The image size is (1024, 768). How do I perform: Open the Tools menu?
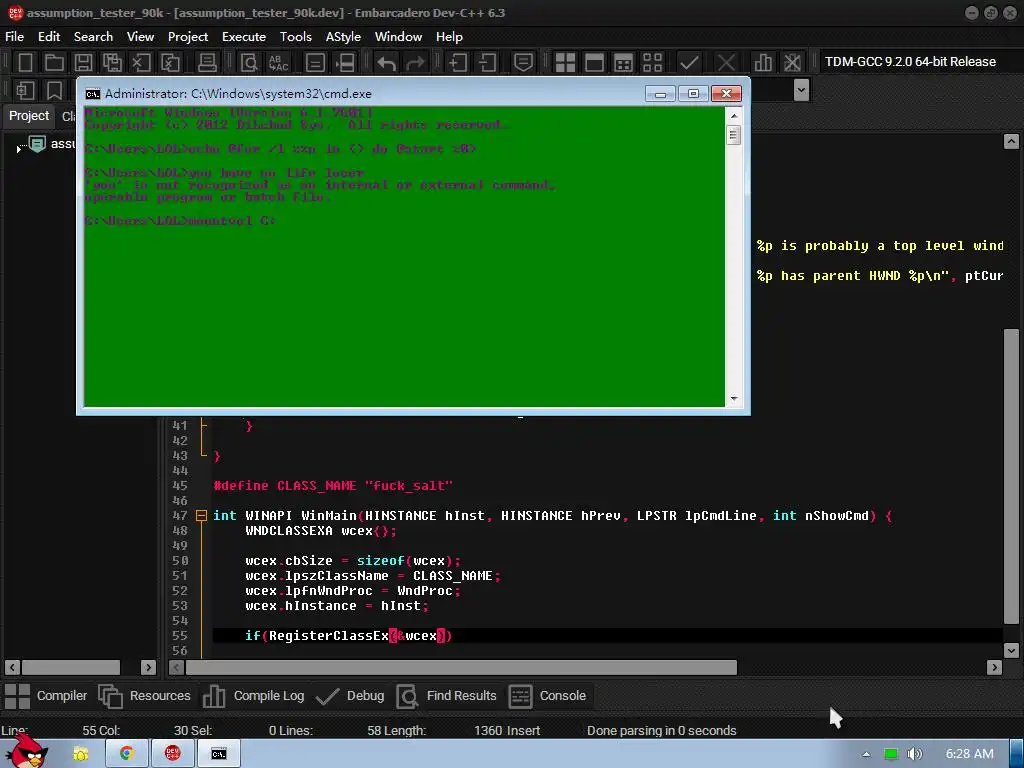coord(296,37)
